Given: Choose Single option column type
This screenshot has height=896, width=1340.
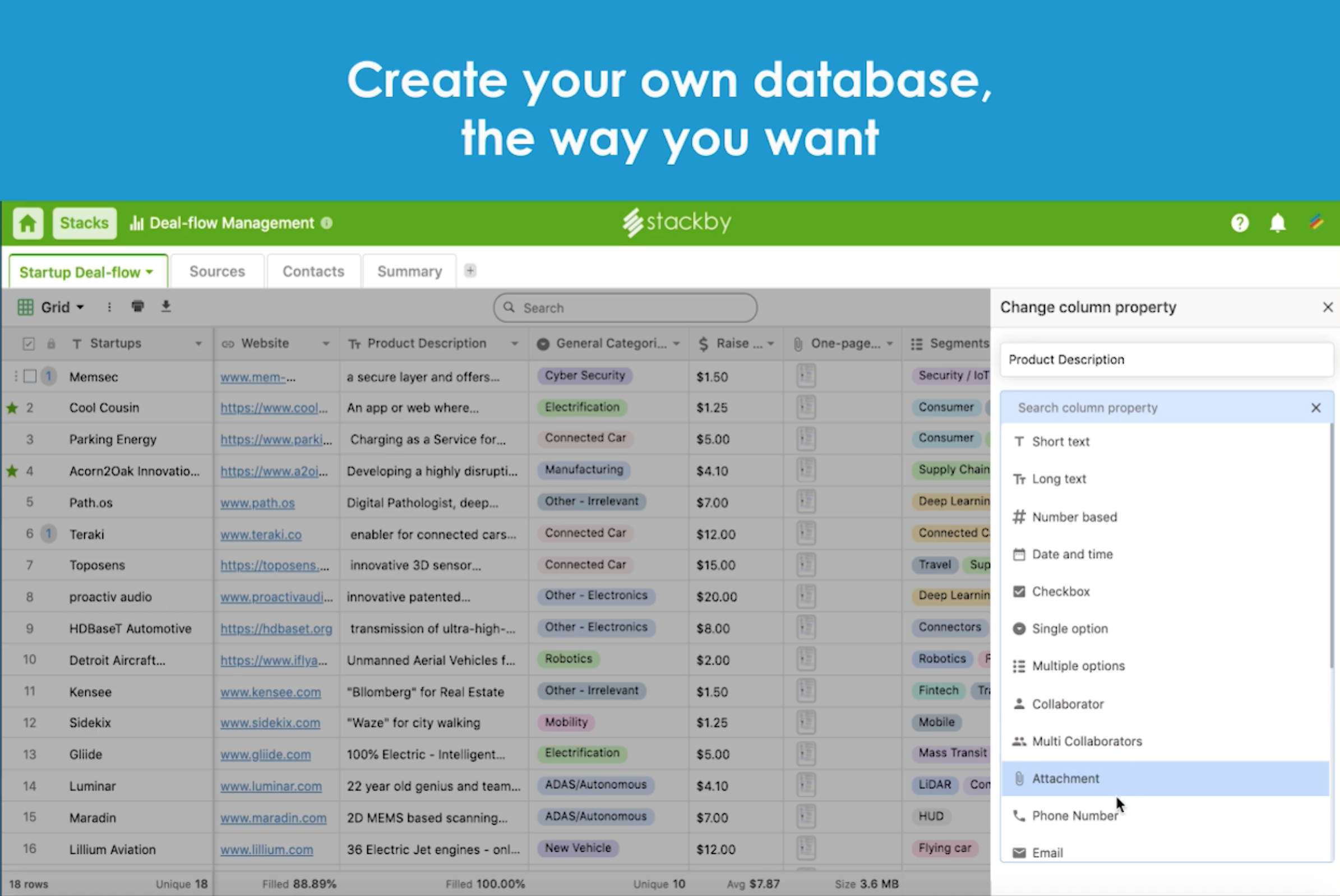Looking at the screenshot, I should click(x=1166, y=629).
